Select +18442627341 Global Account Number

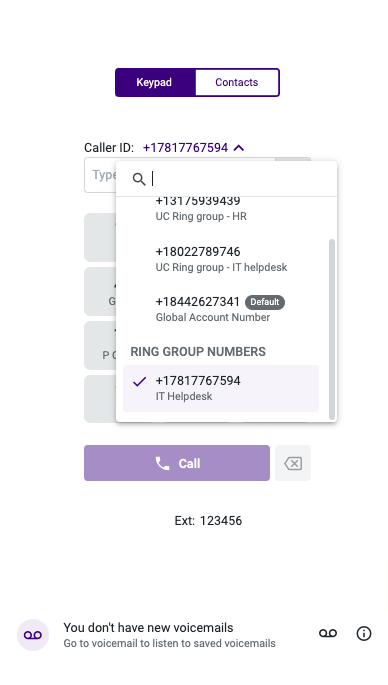(x=221, y=309)
